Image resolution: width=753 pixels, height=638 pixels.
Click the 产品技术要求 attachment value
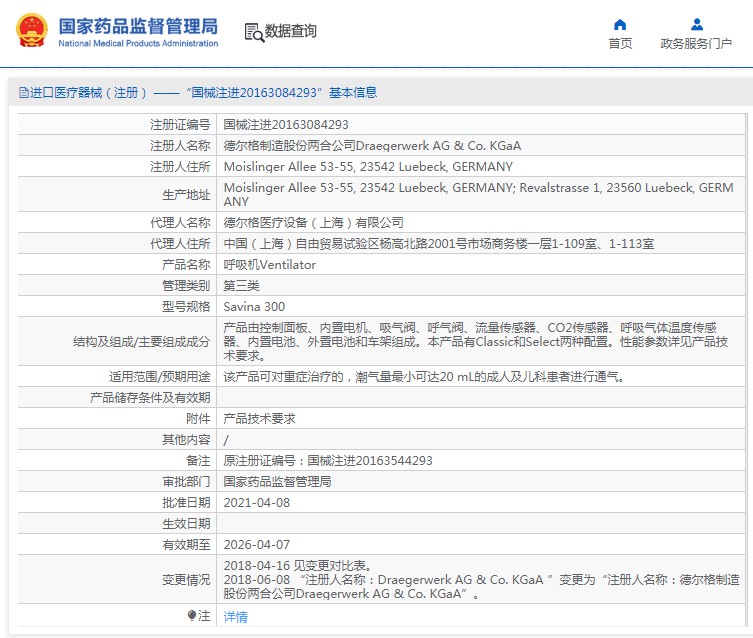pos(259,419)
